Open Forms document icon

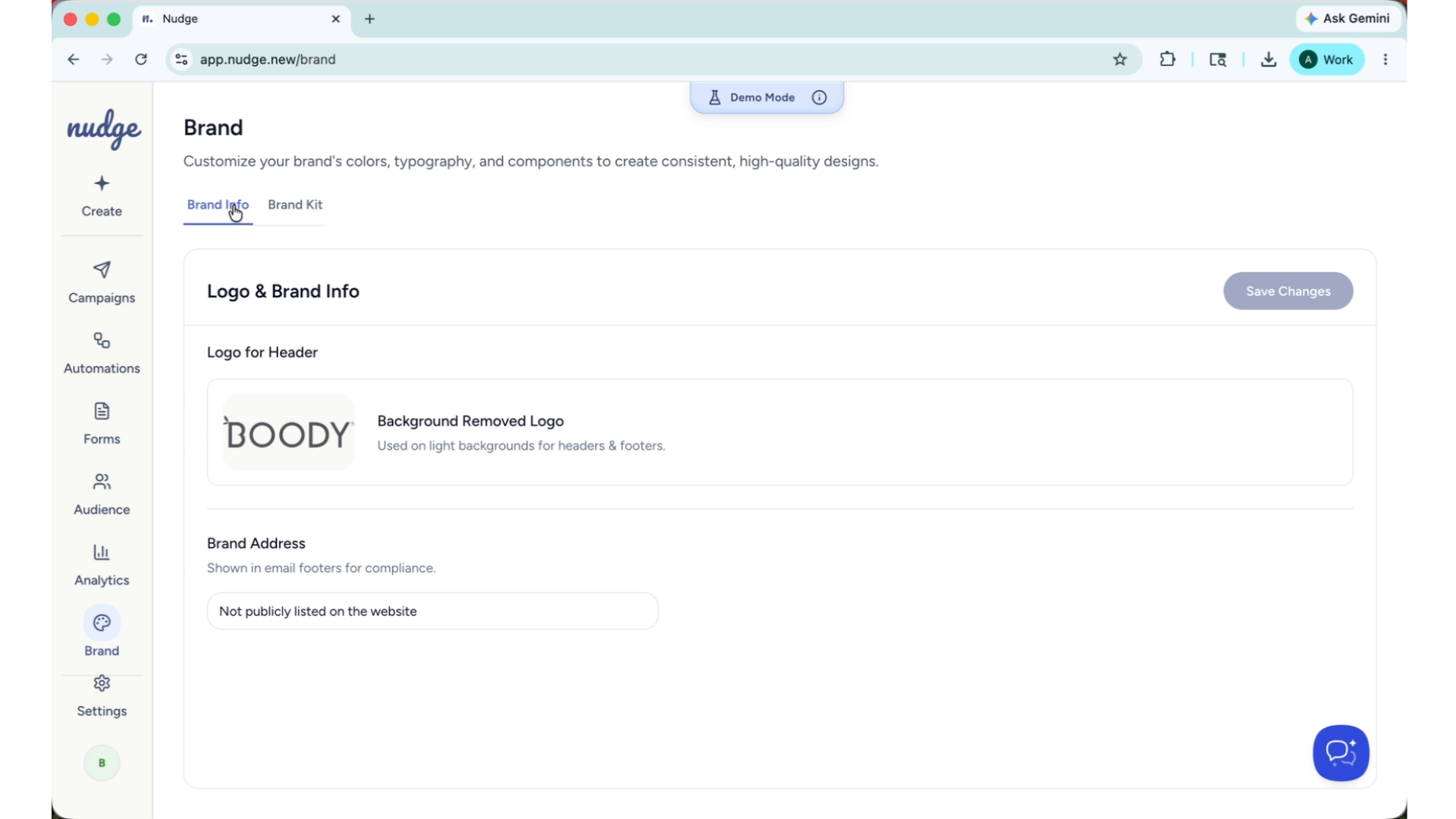pyautogui.click(x=102, y=411)
